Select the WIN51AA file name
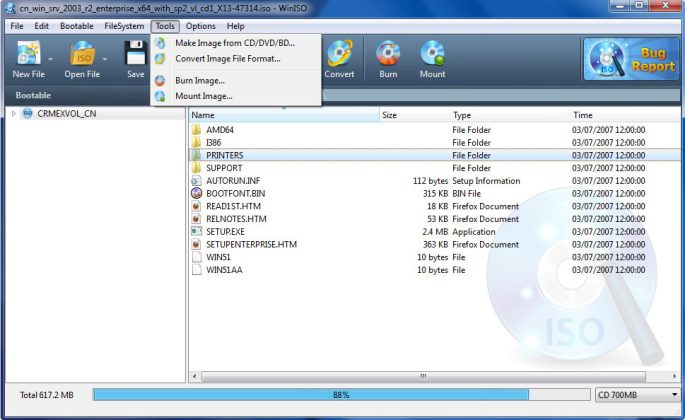 (224, 269)
